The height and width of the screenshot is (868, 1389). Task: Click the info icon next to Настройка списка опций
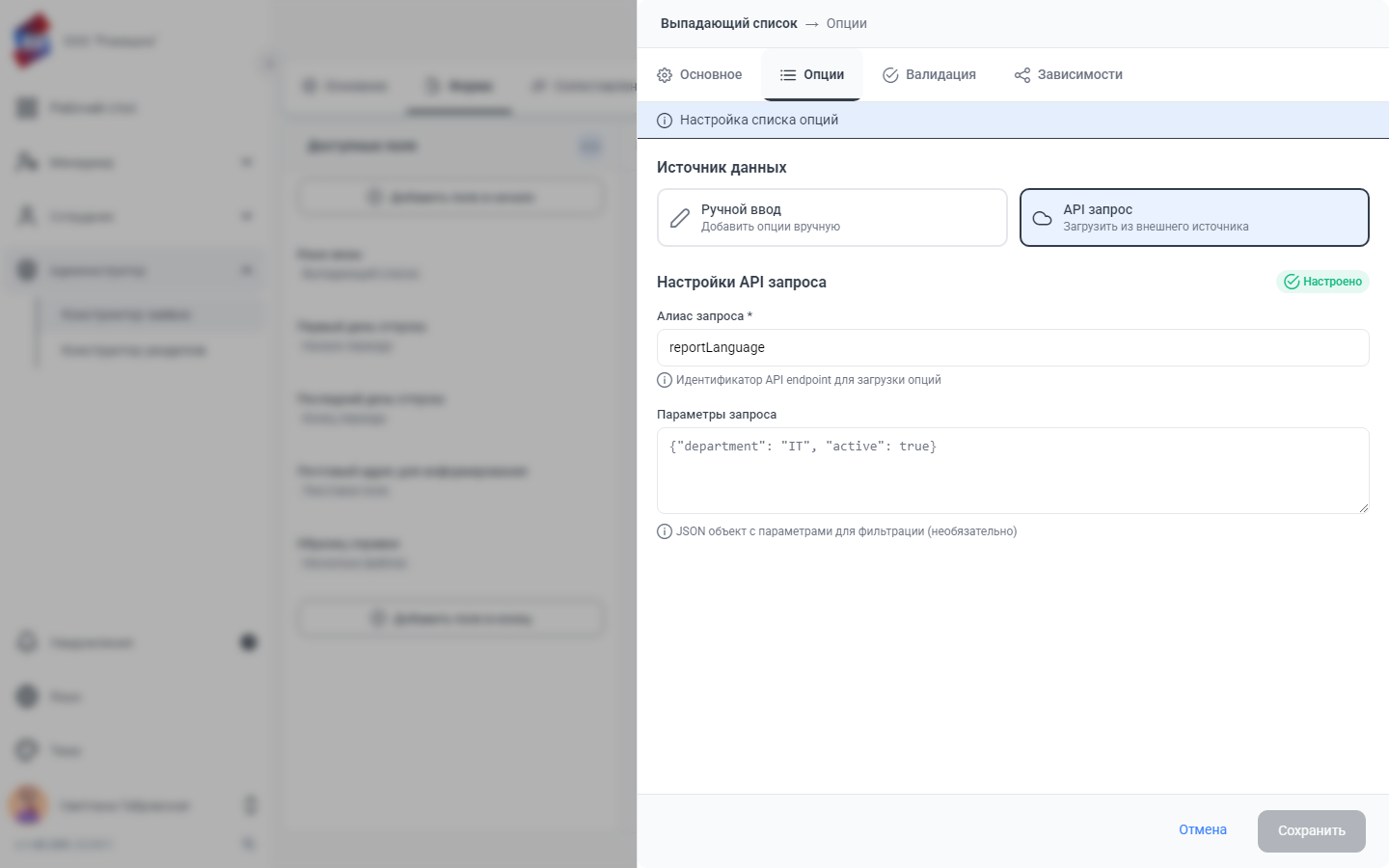coord(665,121)
